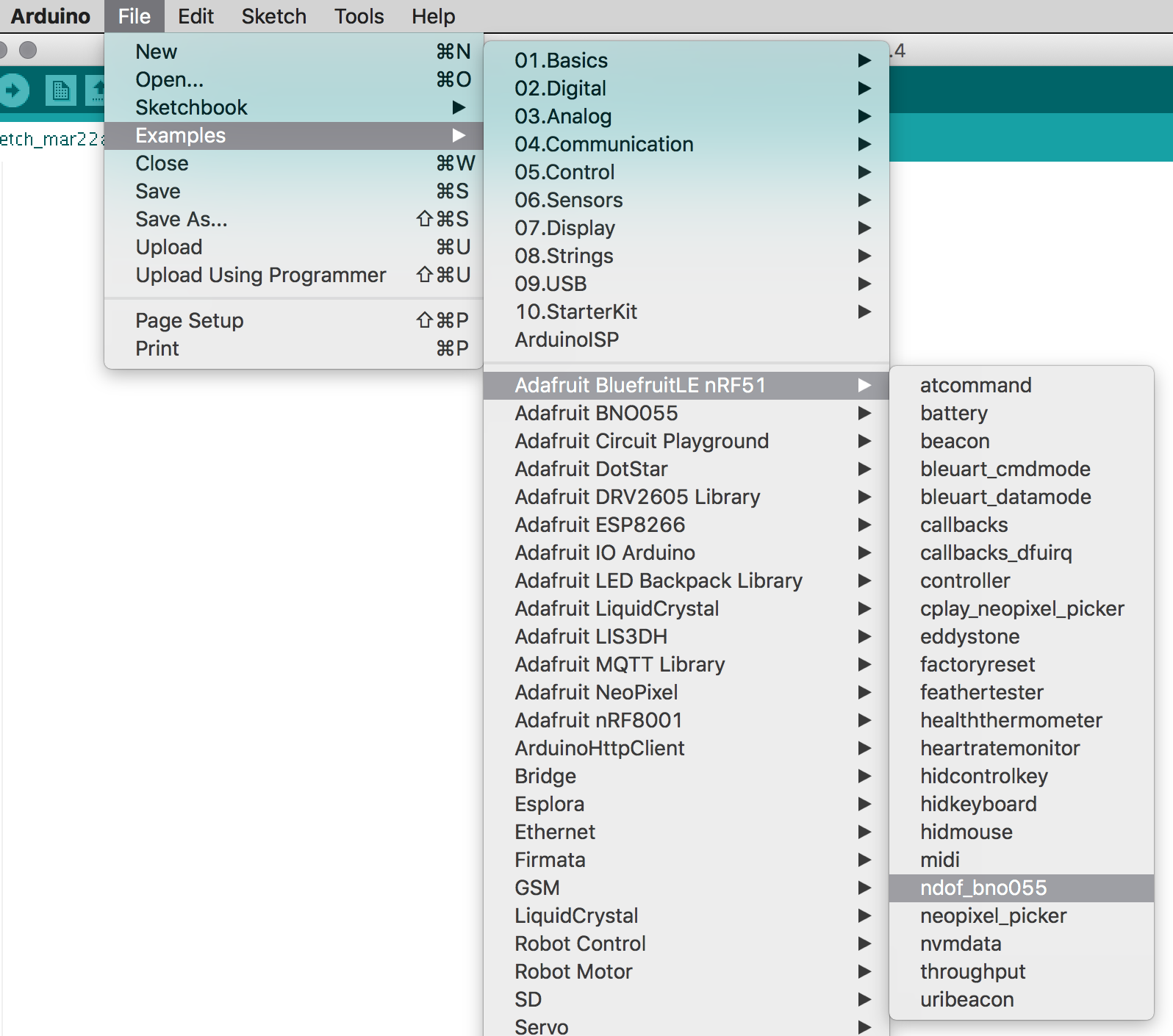This screenshot has height=1036, width=1173.
Task: Expand the 03.Analog examples submenu
Action: pyautogui.click(x=686, y=116)
